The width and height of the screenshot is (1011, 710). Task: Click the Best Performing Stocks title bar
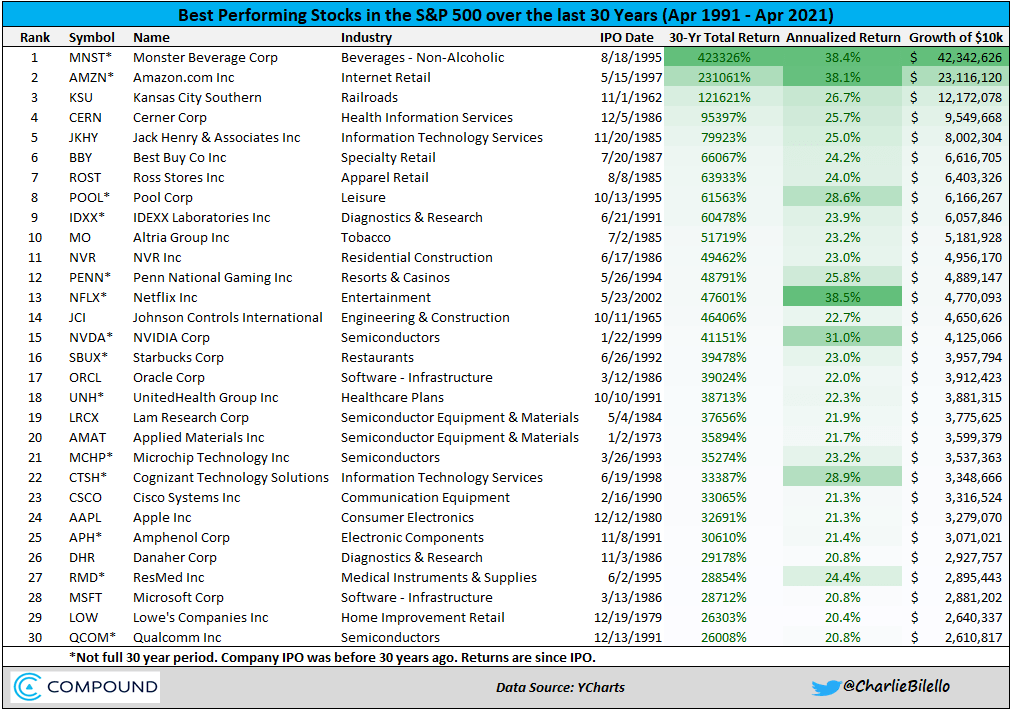click(x=505, y=16)
